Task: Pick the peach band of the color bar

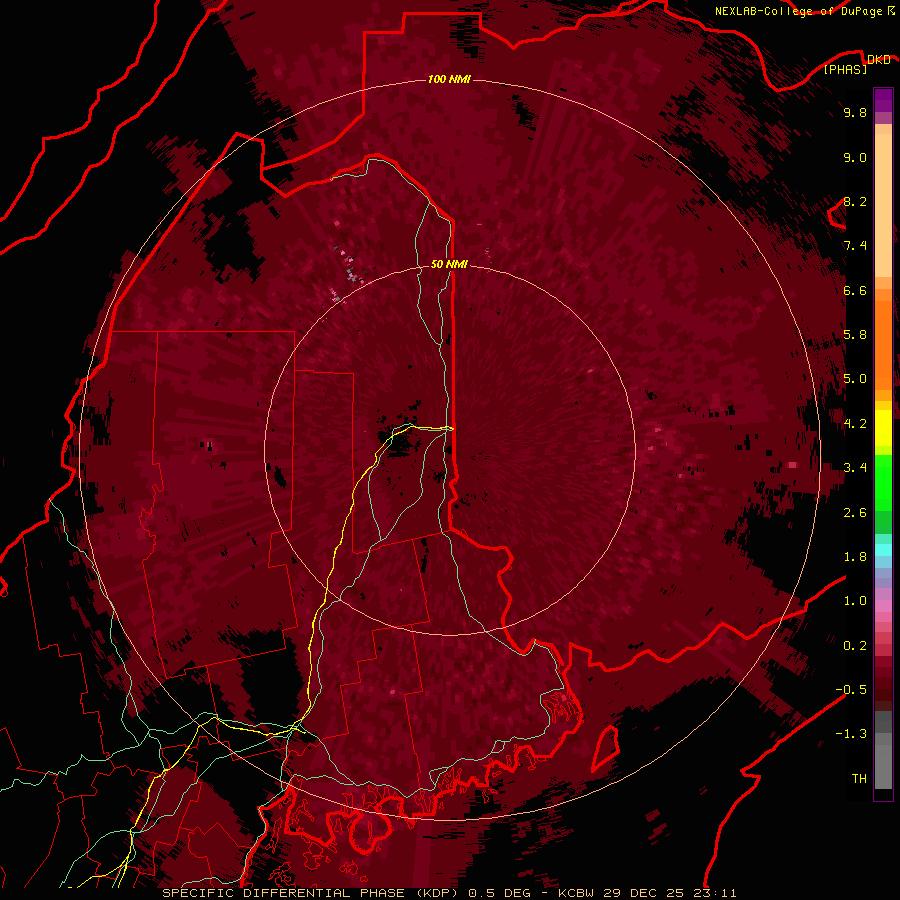Action: pos(883,207)
